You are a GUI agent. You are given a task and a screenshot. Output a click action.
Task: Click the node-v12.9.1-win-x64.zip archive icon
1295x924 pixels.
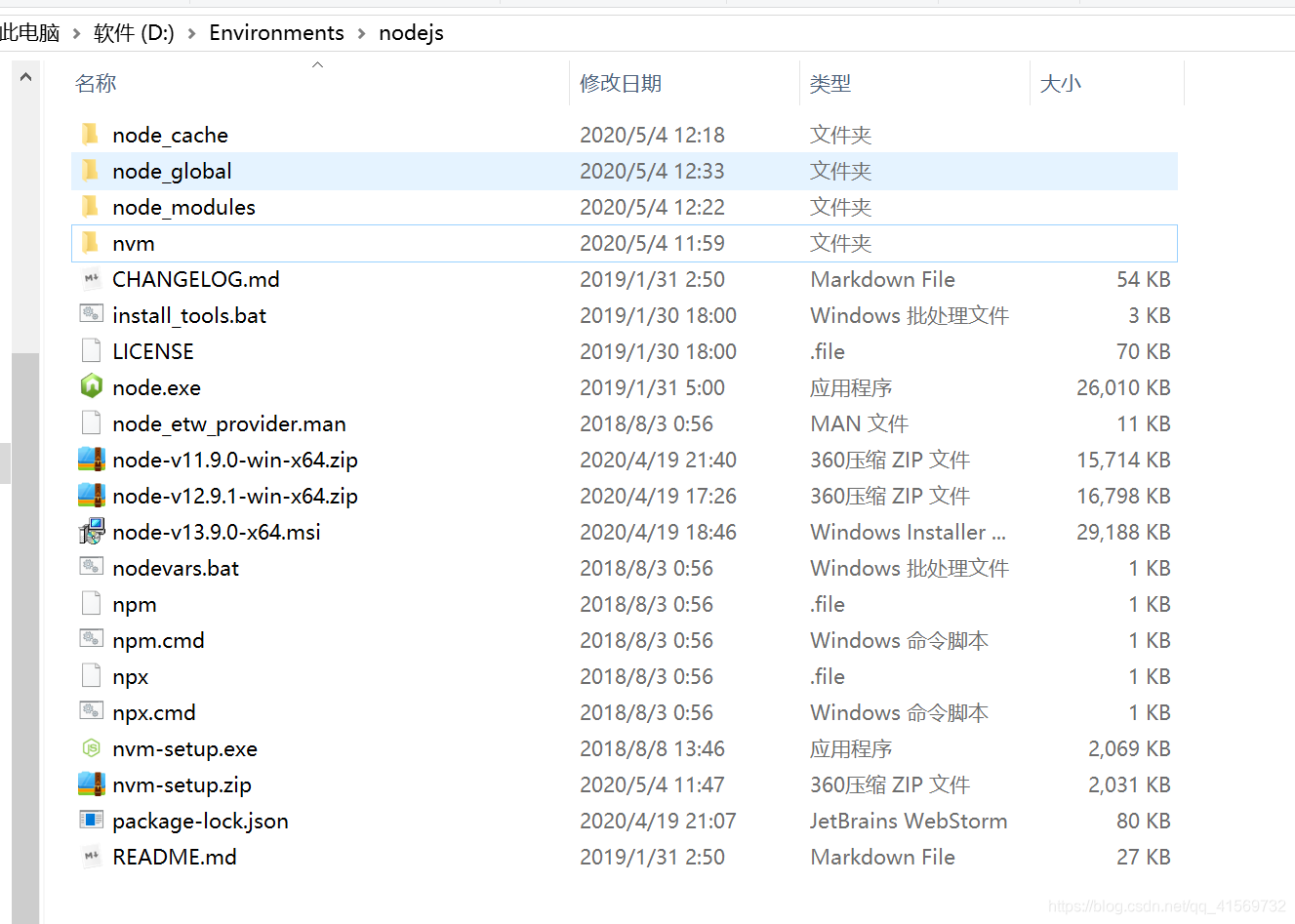91,495
